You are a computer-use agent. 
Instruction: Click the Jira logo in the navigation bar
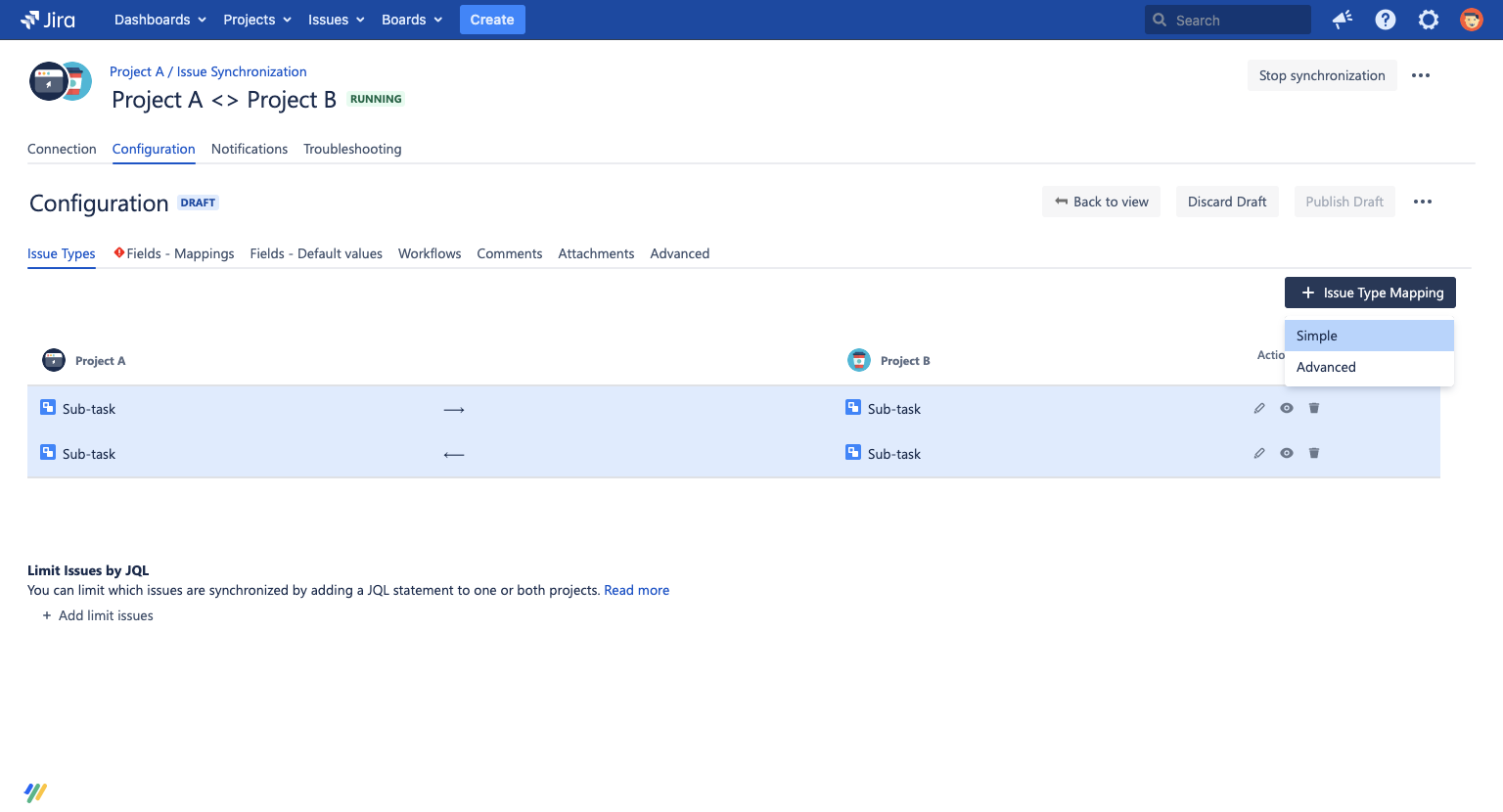click(46, 20)
